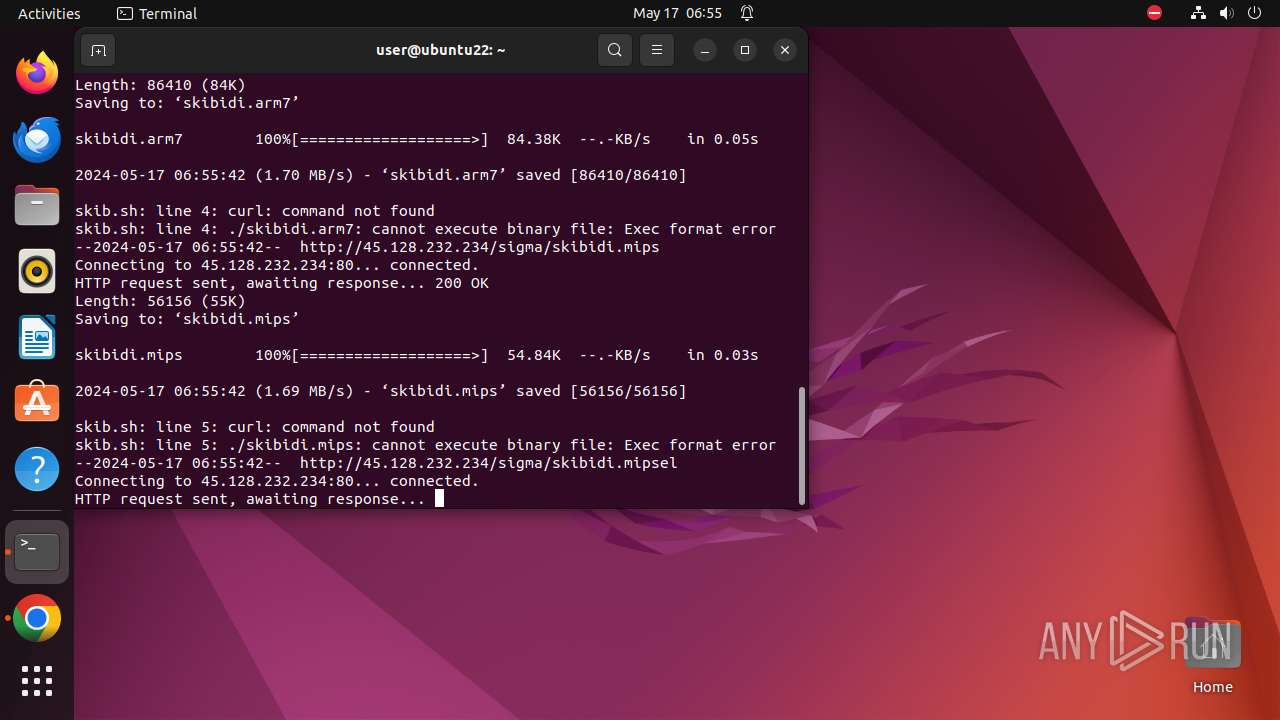Maximize the terminal window
This screenshot has height=720, width=1280.
(x=745, y=50)
